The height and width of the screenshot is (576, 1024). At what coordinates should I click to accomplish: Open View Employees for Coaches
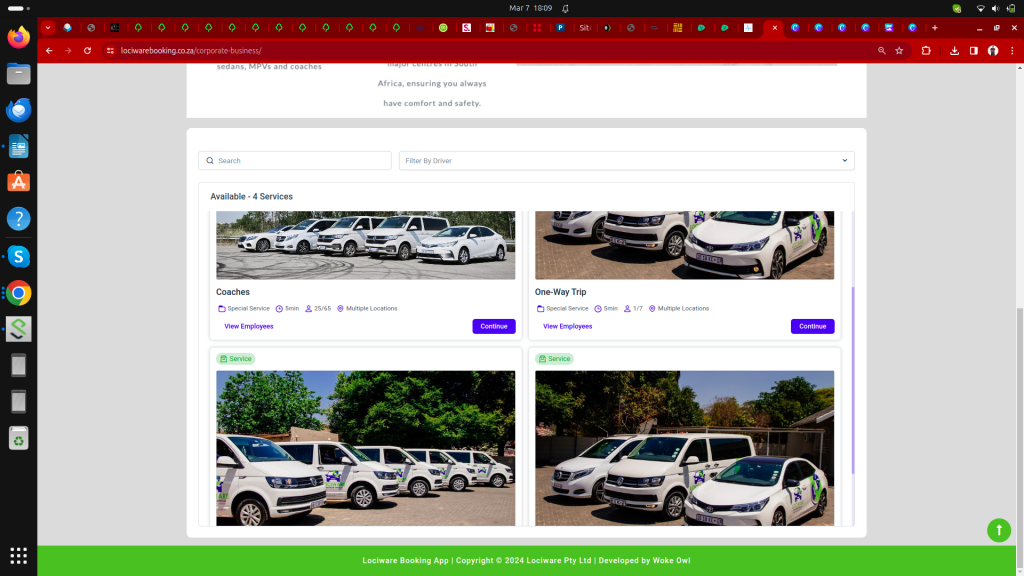pyautogui.click(x=249, y=326)
